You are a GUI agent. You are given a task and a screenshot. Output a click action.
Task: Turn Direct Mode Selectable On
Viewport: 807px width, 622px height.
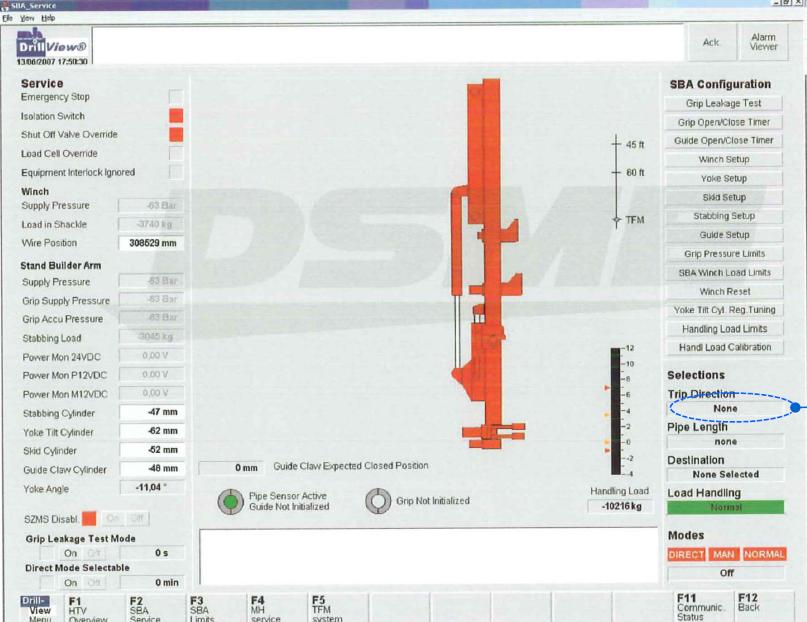tap(71, 582)
